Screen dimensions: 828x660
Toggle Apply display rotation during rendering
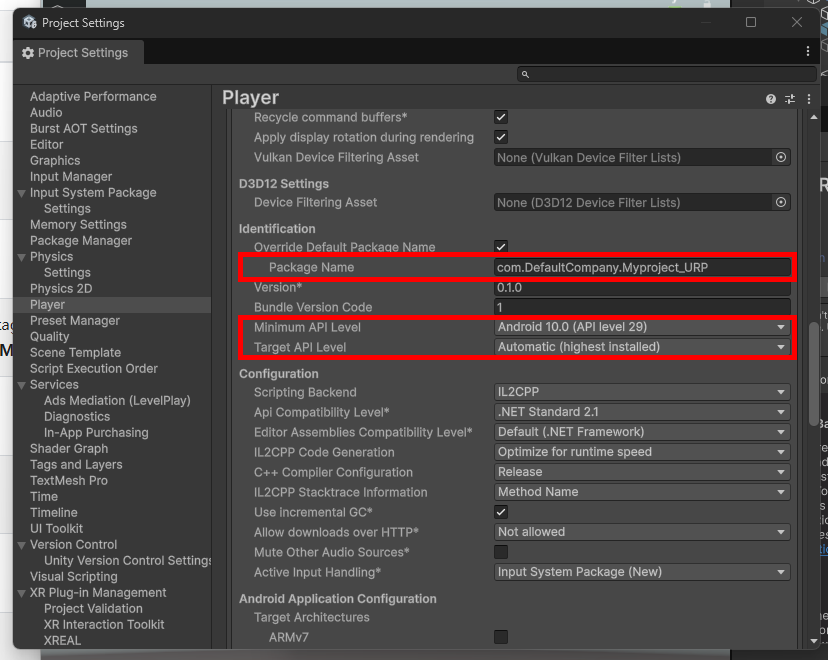[x=501, y=137]
